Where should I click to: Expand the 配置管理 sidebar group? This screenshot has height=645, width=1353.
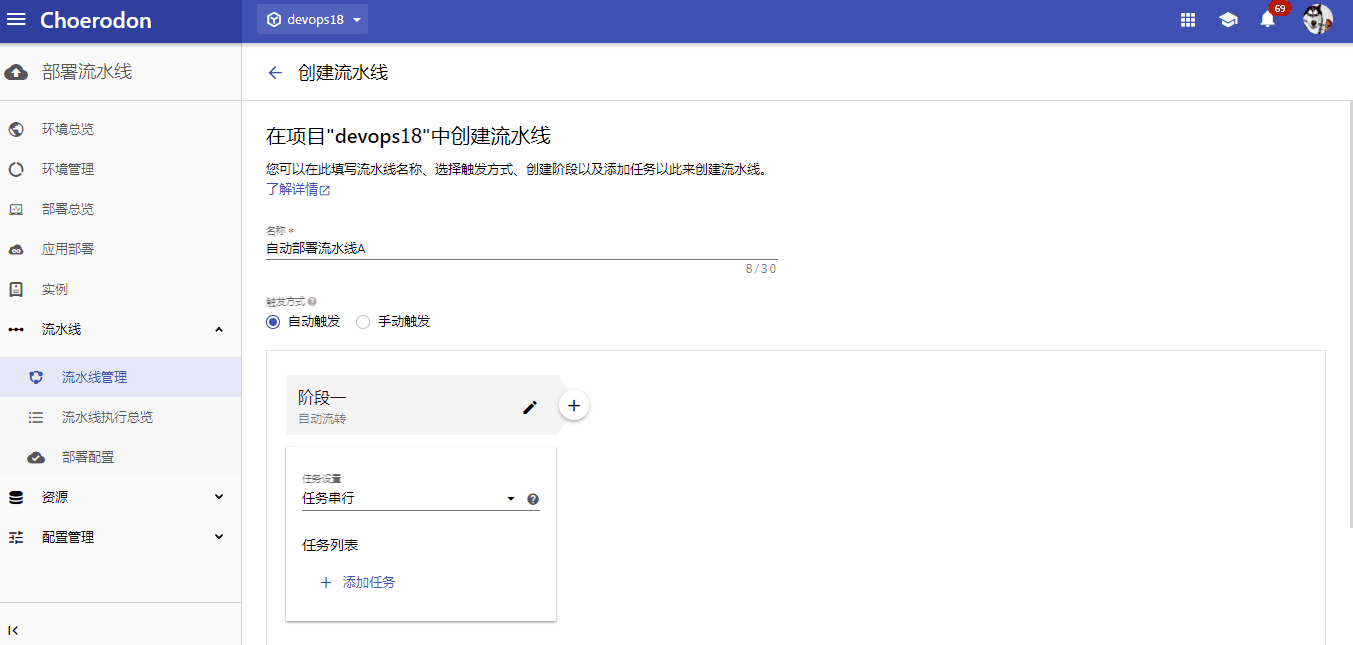[x=120, y=537]
